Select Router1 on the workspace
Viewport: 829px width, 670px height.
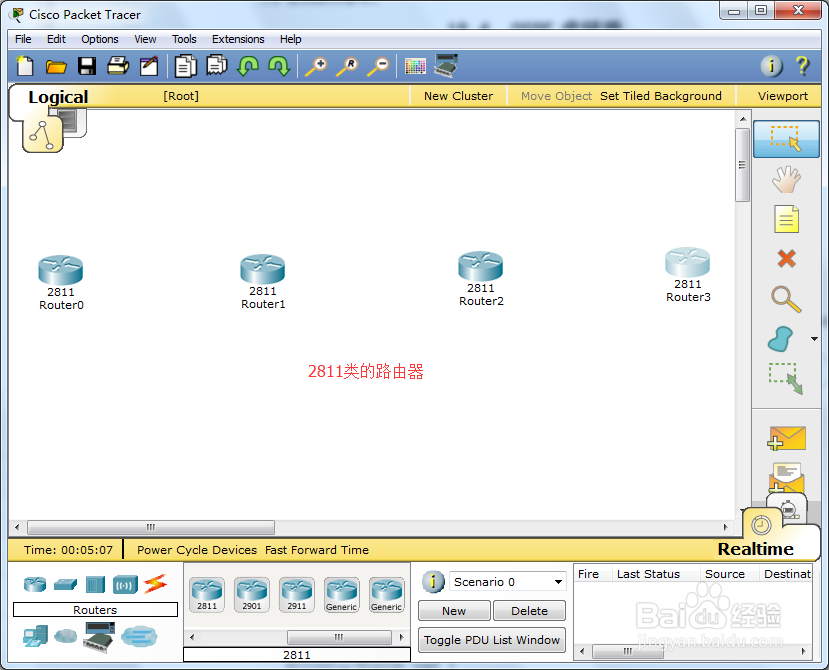263,269
